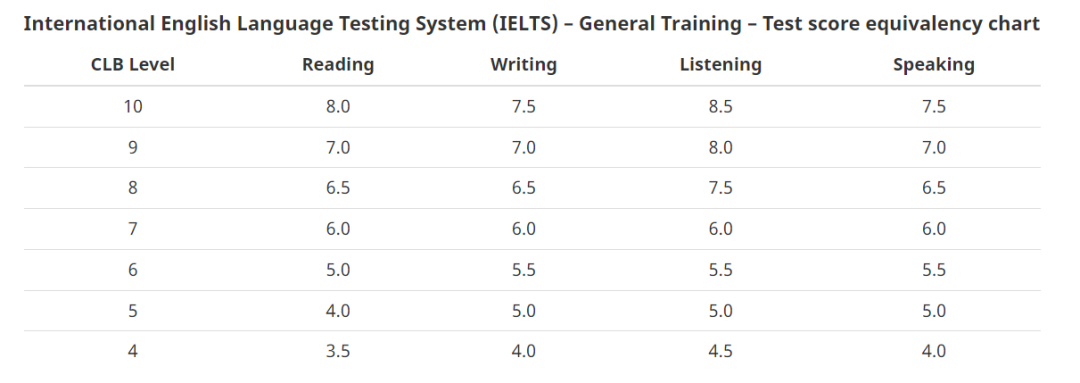Select CLB Level 5 cell
The height and width of the screenshot is (383, 1080).
tap(132, 311)
